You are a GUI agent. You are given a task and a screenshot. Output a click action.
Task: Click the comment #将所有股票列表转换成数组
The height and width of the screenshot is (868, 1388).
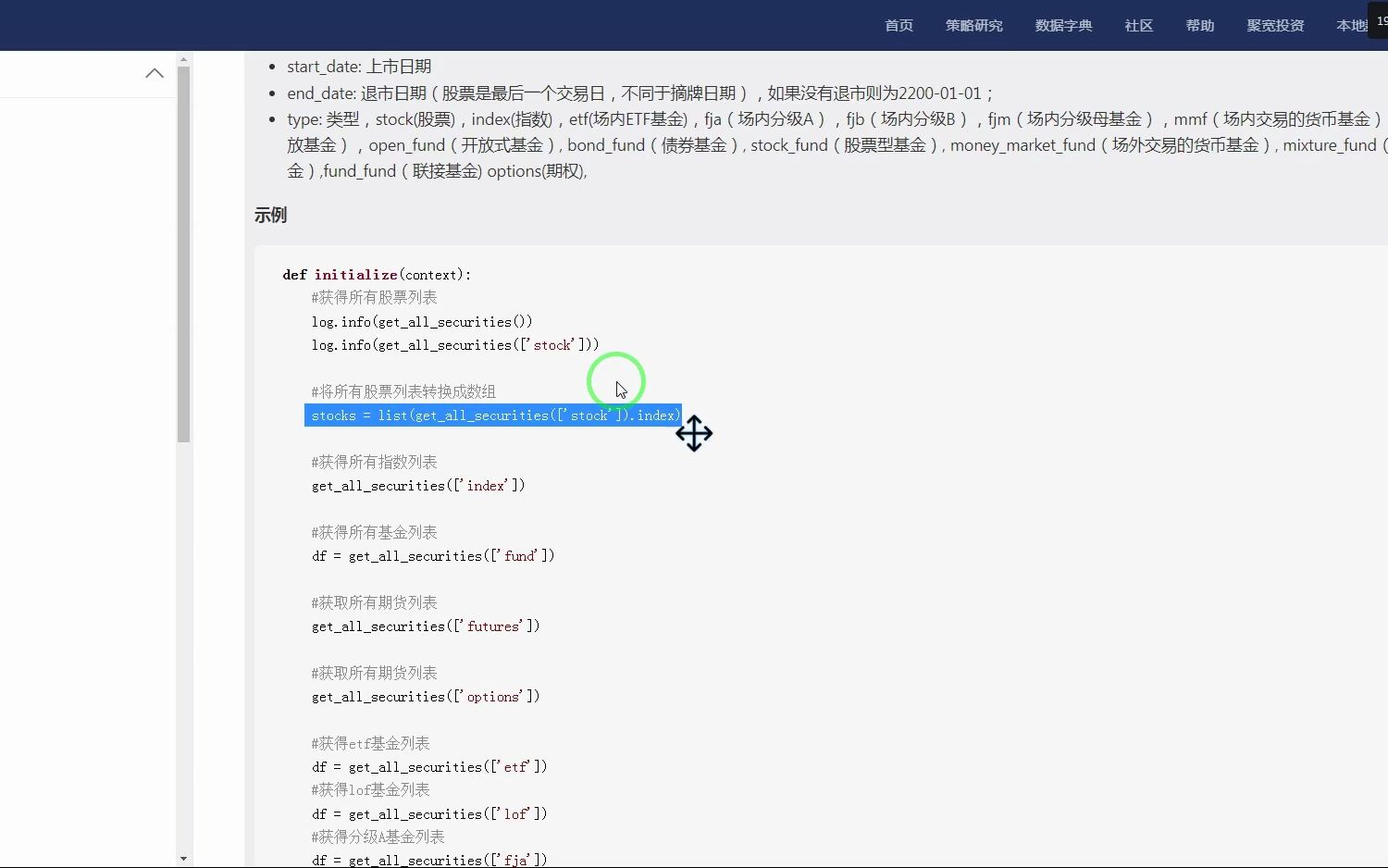tap(403, 391)
